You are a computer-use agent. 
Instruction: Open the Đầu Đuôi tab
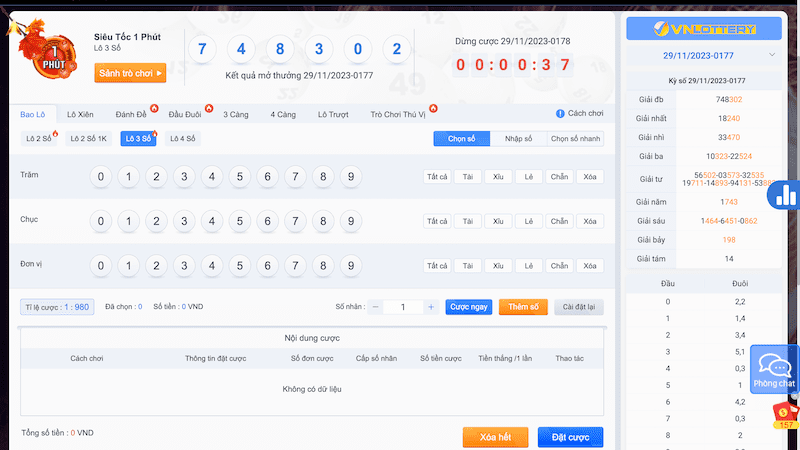pyautogui.click(x=186, y=115)
